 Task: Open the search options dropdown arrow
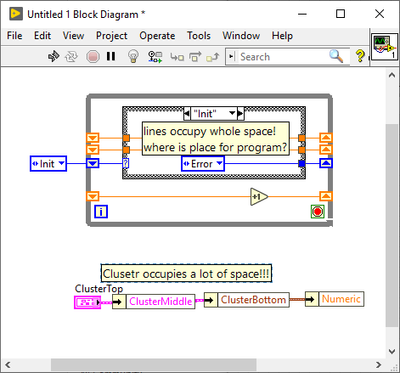point(231,56)
